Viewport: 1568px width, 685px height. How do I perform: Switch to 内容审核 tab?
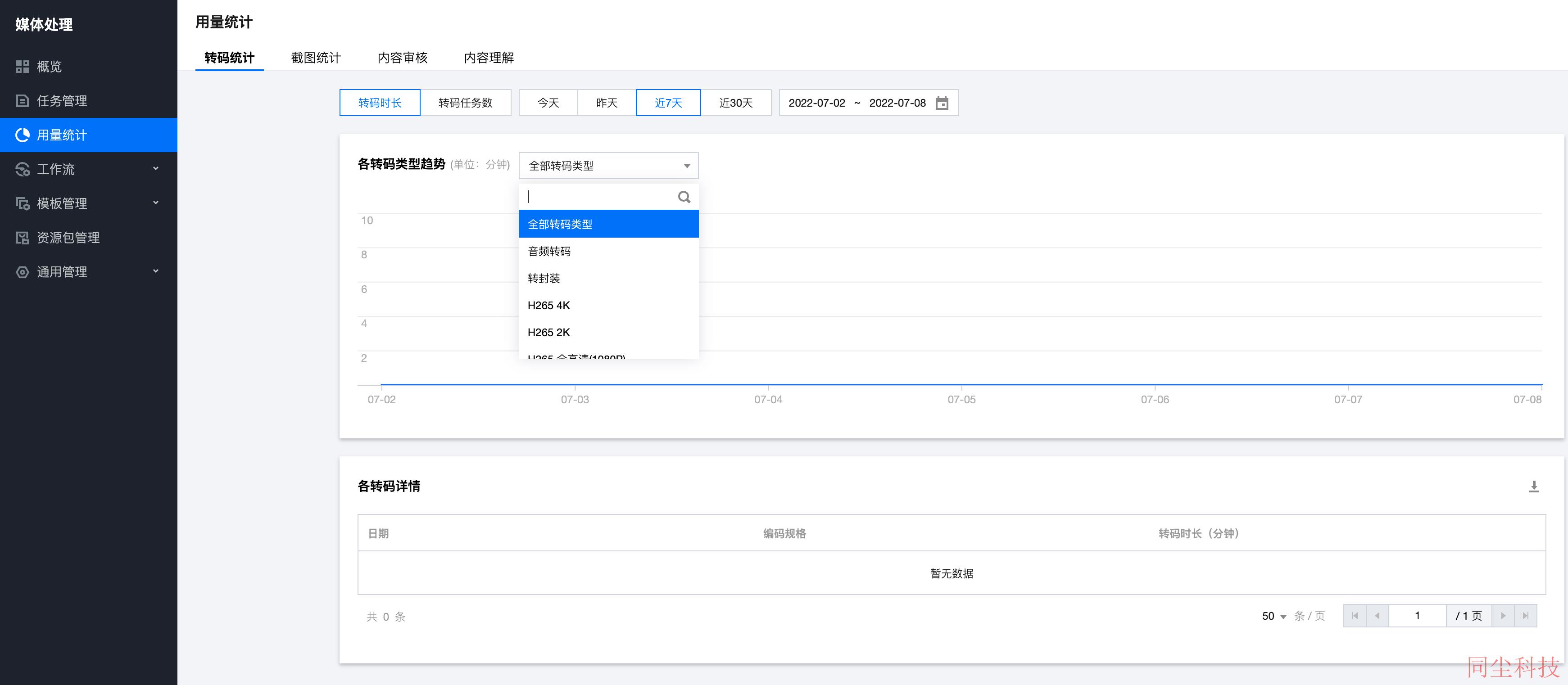tap(402, 58)
